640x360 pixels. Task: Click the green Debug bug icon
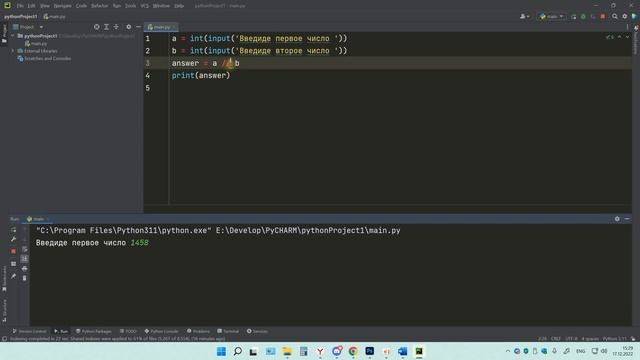[583, 17]
